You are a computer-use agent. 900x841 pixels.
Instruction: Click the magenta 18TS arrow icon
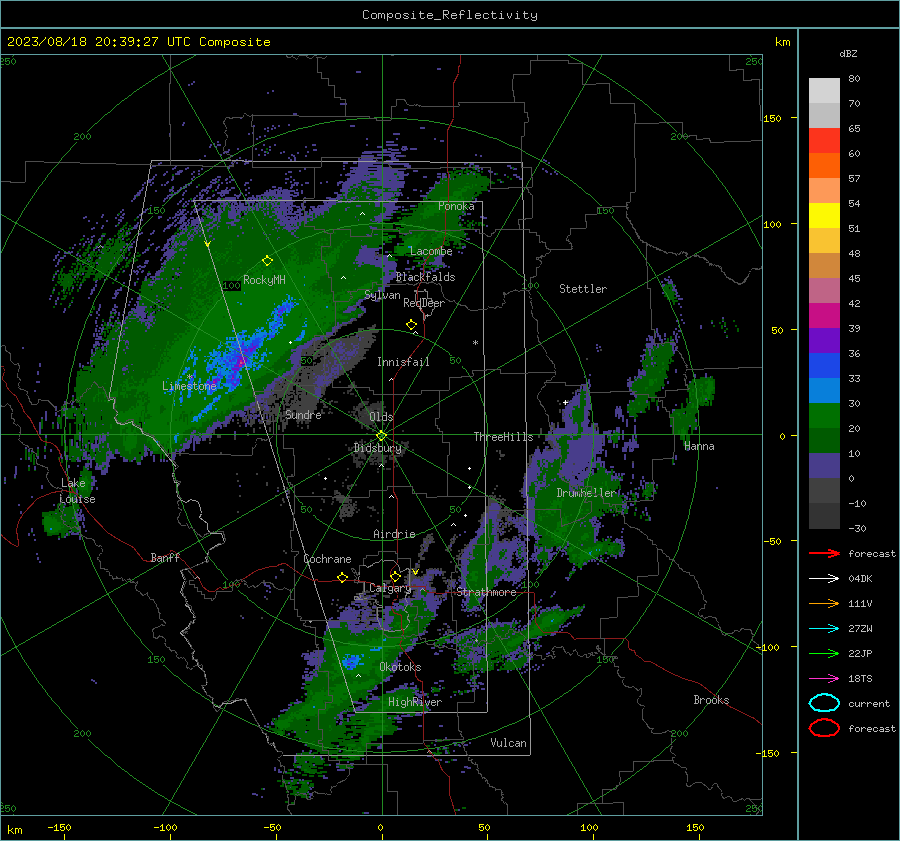824,679
